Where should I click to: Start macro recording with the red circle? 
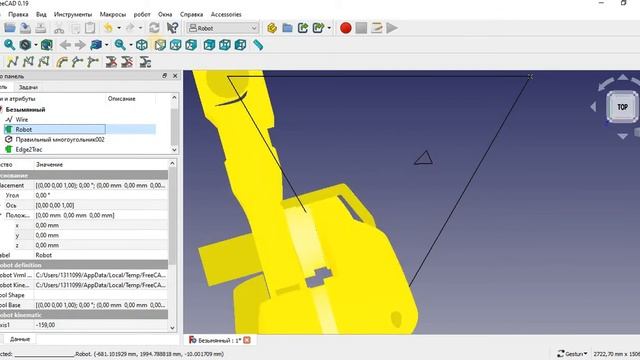tap(346, 28)
